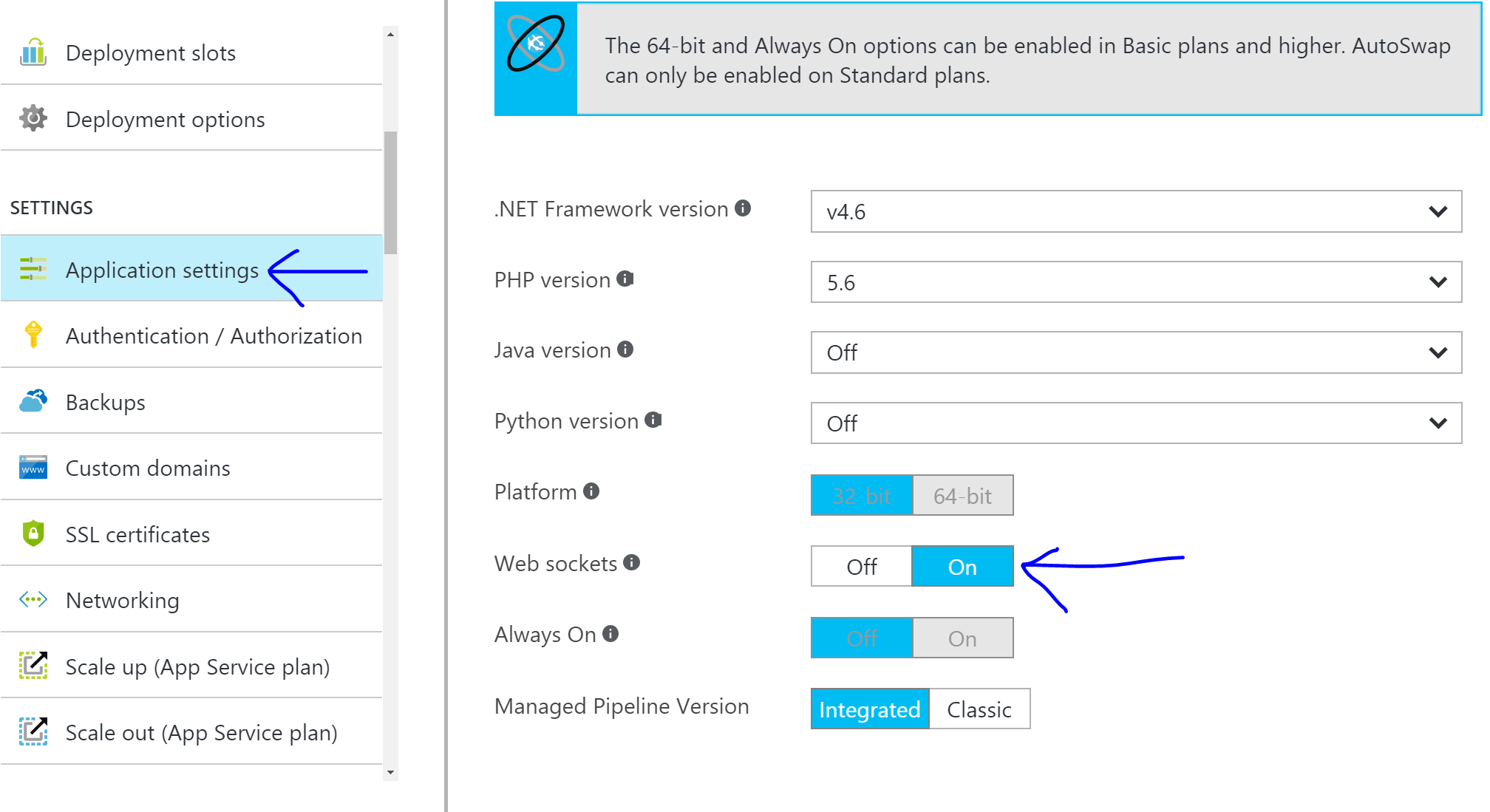The image size is (1490, 812).
Task: Show info tooltip for Java version
Action: click(625, 349)
